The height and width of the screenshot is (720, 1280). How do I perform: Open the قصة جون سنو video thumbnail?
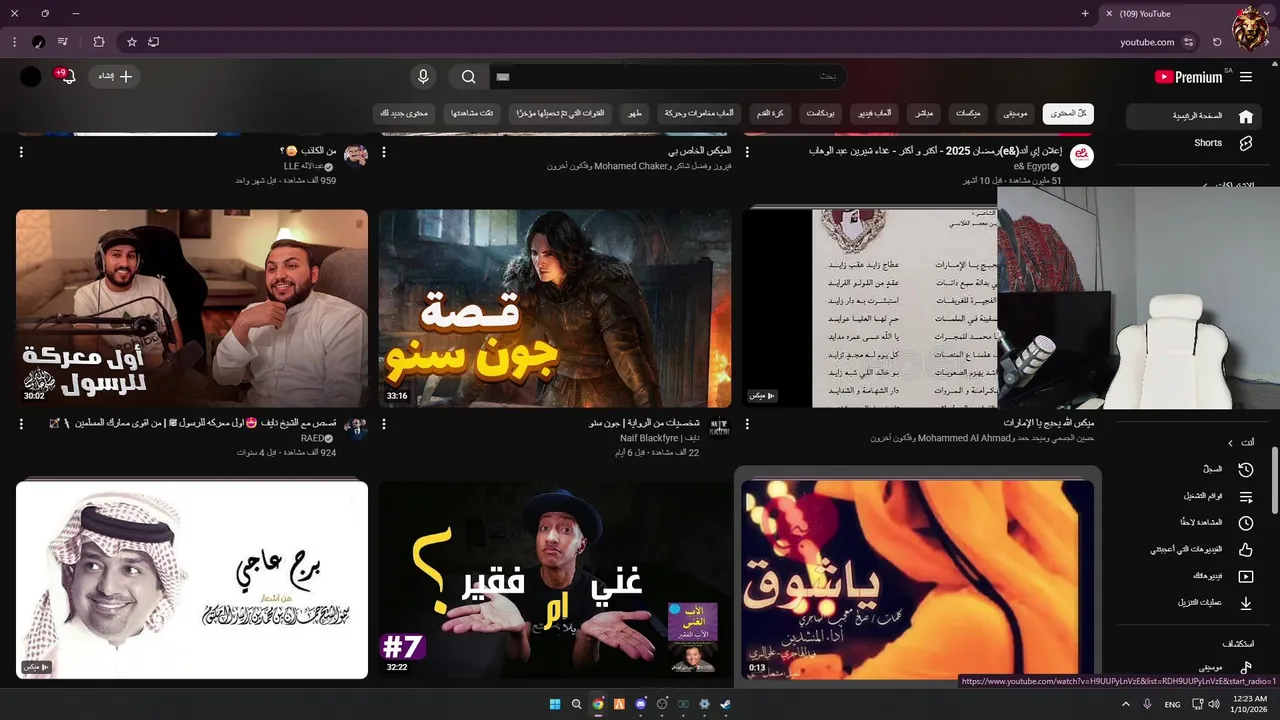(555, 308)
